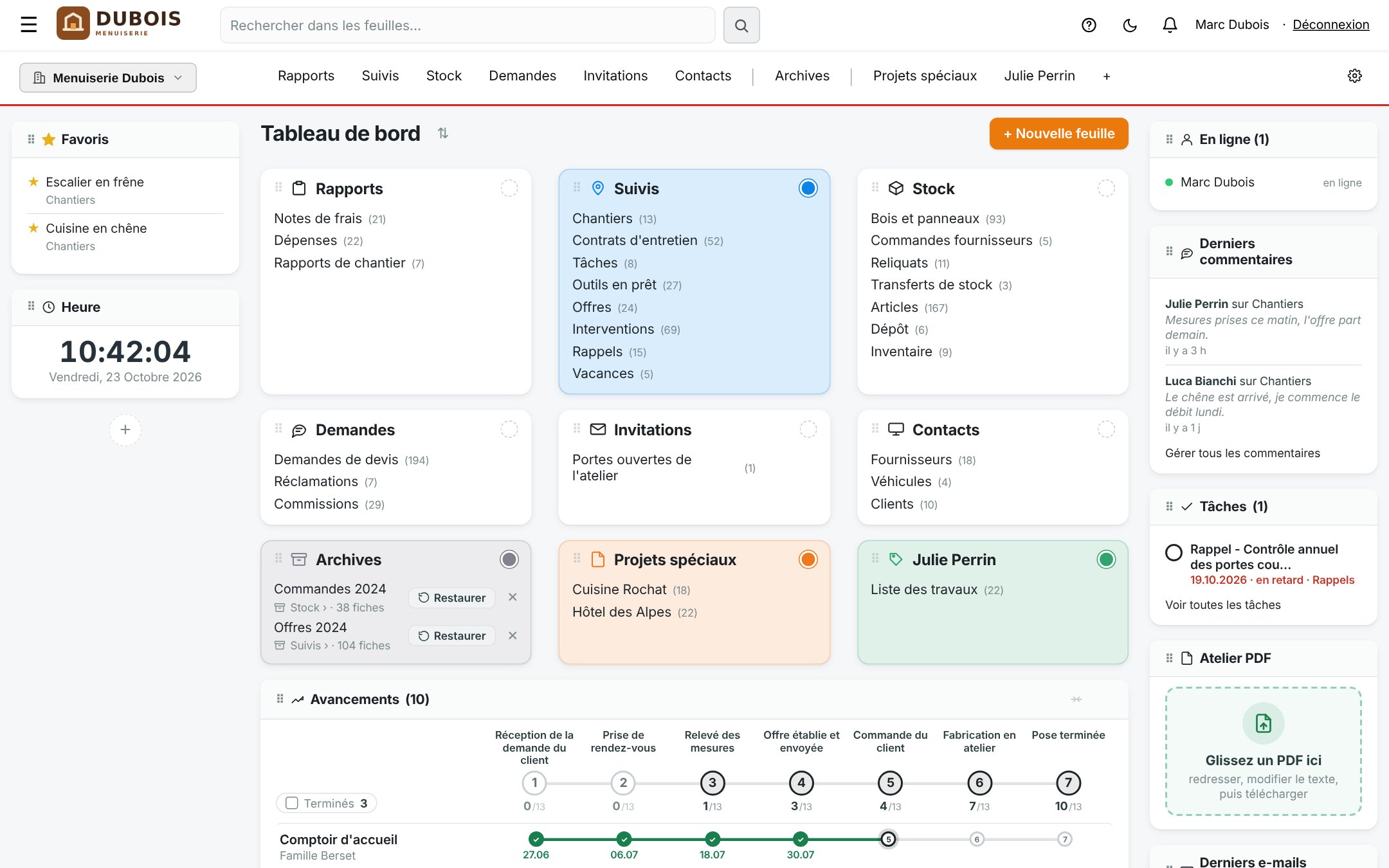Image resolution: width=1389 pixels, height=868 pixels.
Task: Click the Déconnexion link
Action: coord(1330,24)
